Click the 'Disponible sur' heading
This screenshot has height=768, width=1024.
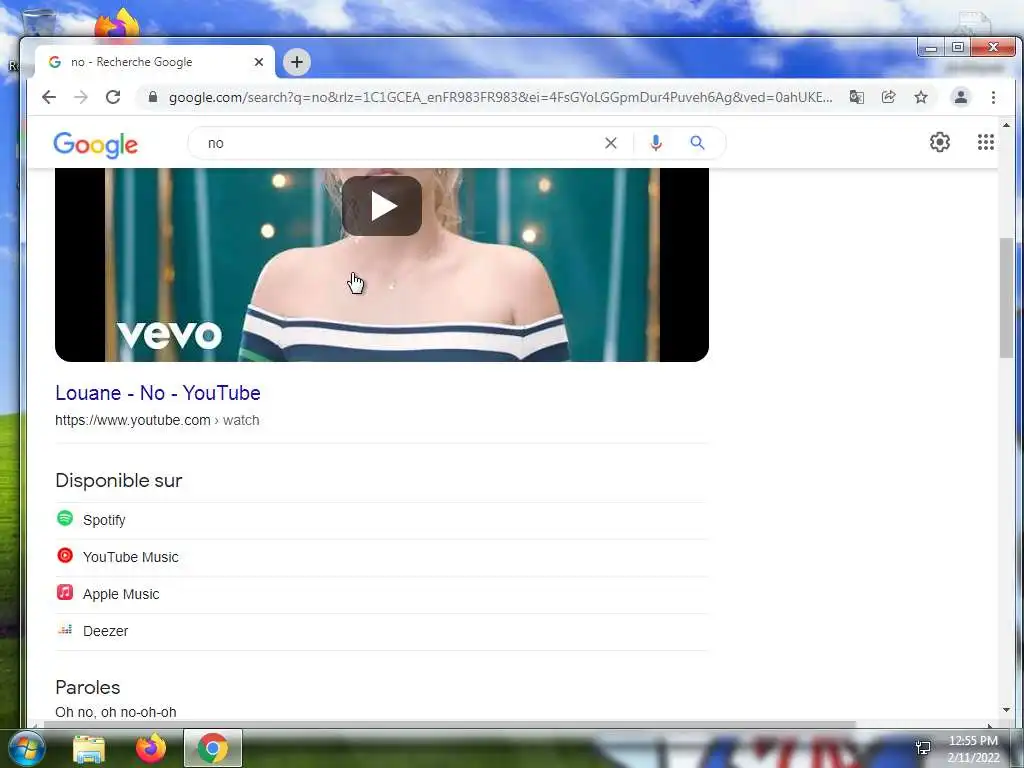pos(119,481)
